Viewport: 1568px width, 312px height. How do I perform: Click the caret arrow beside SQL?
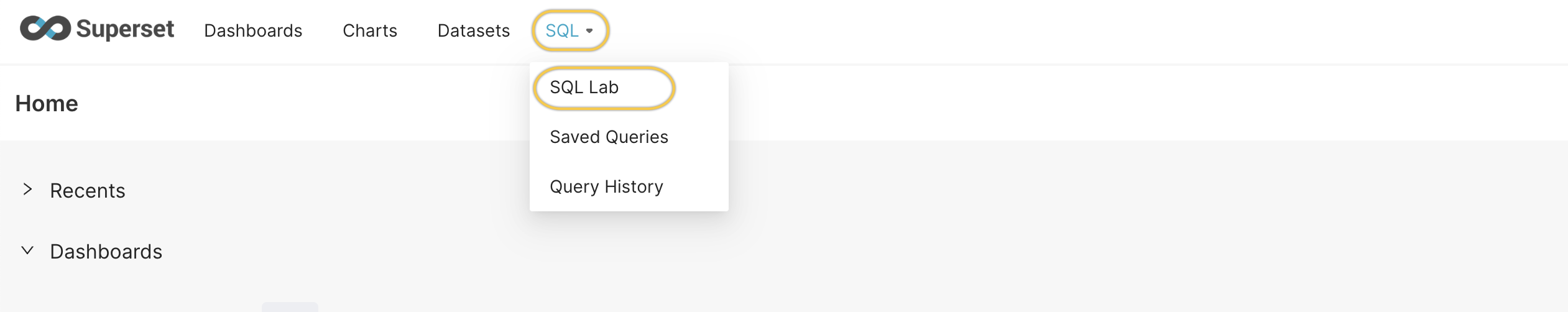click(589, 30)
